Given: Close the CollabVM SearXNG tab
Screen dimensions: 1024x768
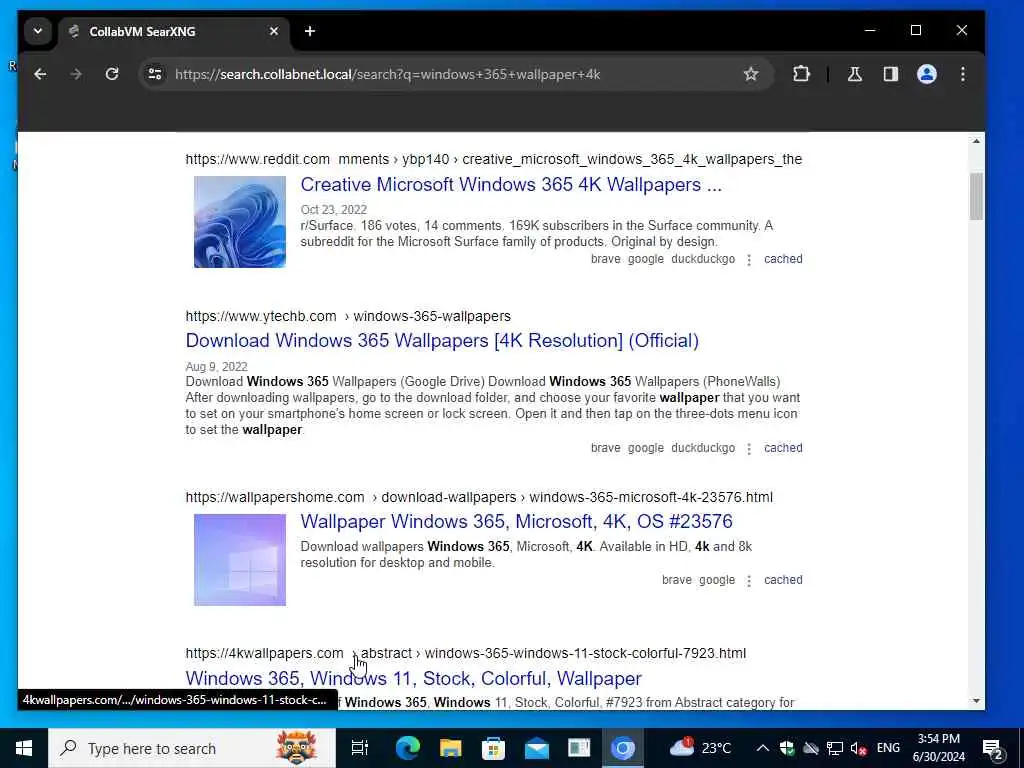Looking at the screenshot, I should point(274,31).
